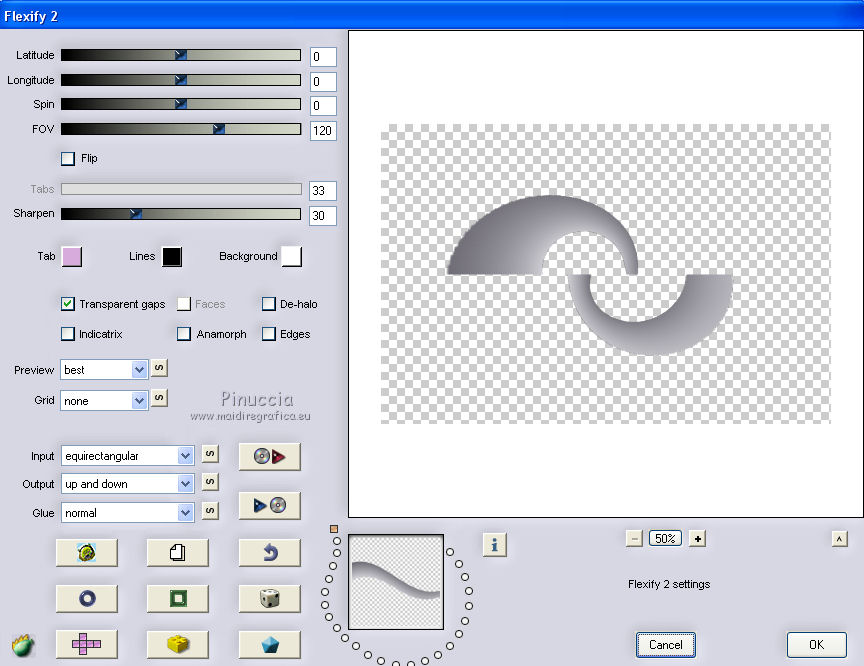Uncheck Transparent gaps checkbox
The width and height of the screenshot is (864, 666).
click(x=68, y=304)
